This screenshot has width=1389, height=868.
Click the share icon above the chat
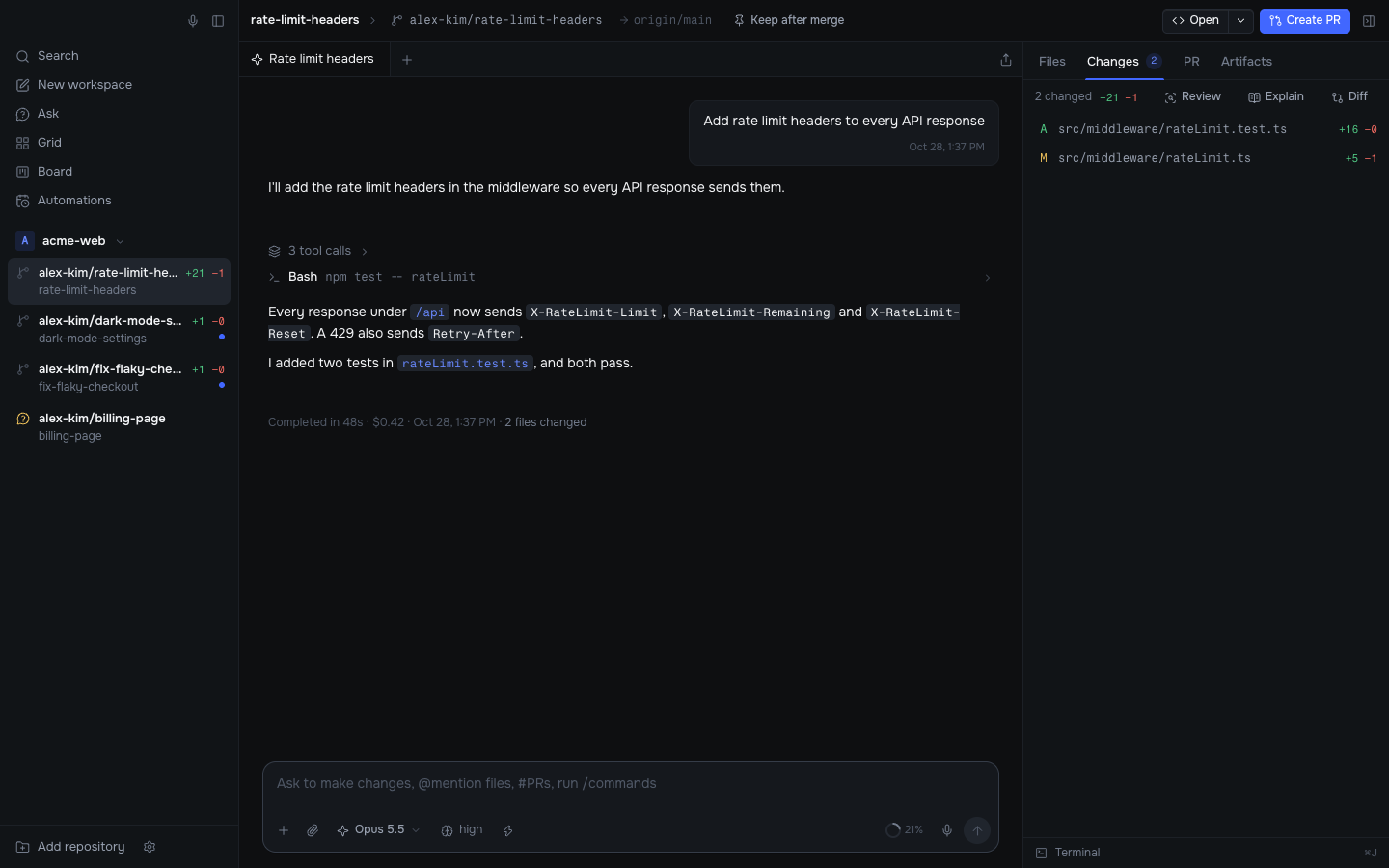click(1006, 60)
